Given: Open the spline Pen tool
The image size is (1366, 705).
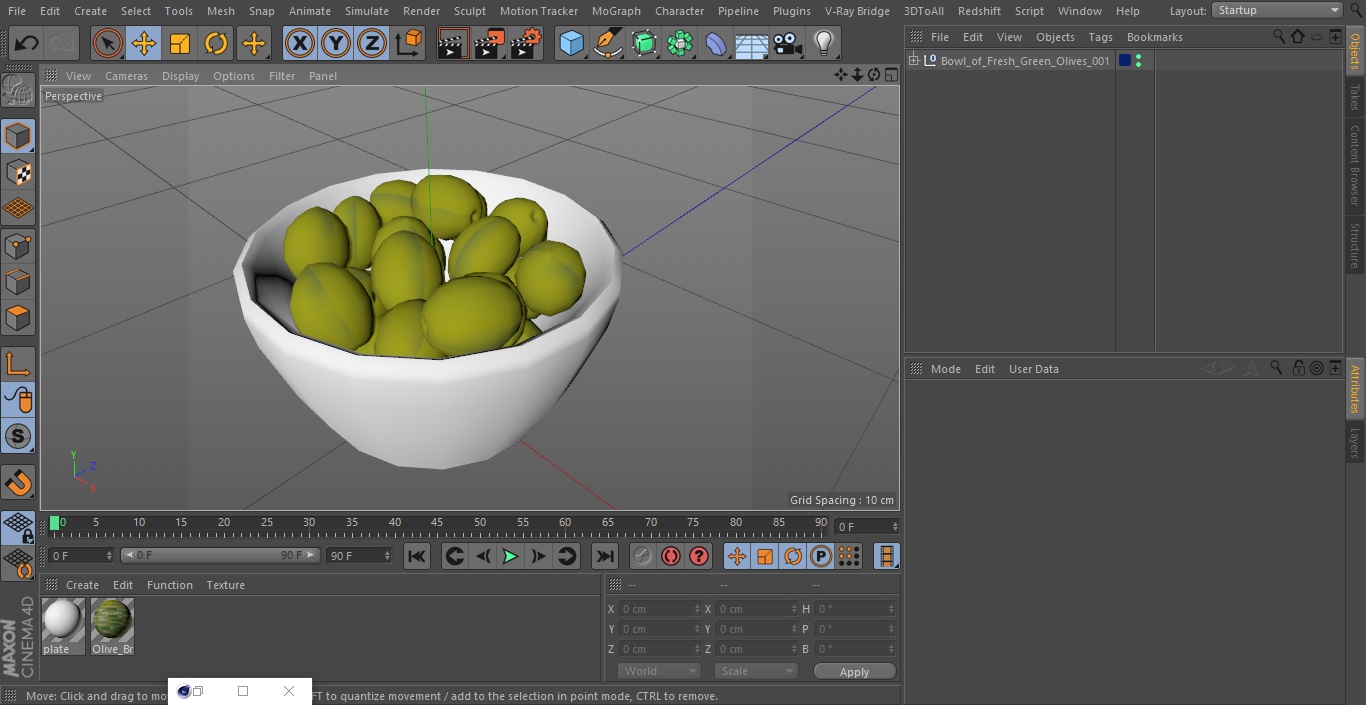Looking at the screenshot, I should [607, 43].
